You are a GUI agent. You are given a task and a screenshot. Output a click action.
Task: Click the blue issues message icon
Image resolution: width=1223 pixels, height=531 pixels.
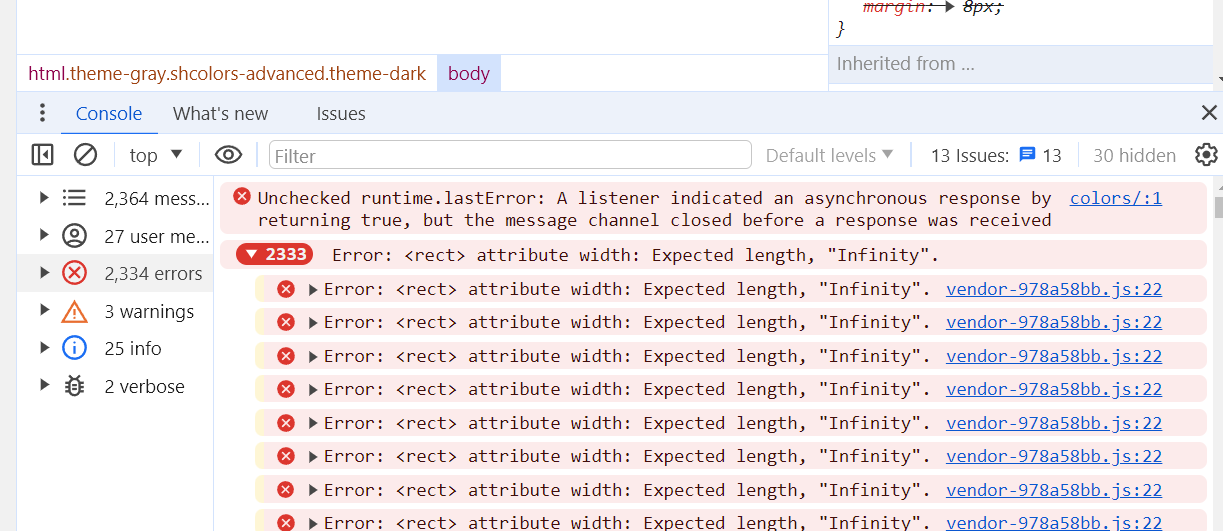click(x=1027, y=155)
